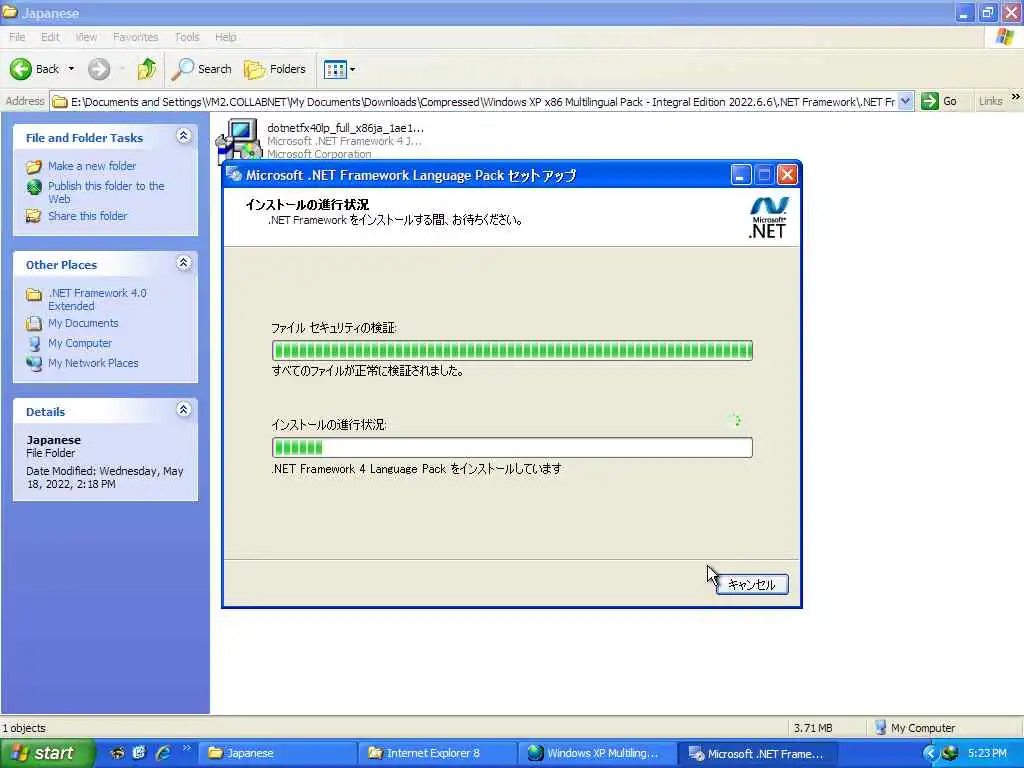The height and width of the screenshot is (768, 1024).
Task: Toggle the Folders tree pane
Action: tap(275, 69)
